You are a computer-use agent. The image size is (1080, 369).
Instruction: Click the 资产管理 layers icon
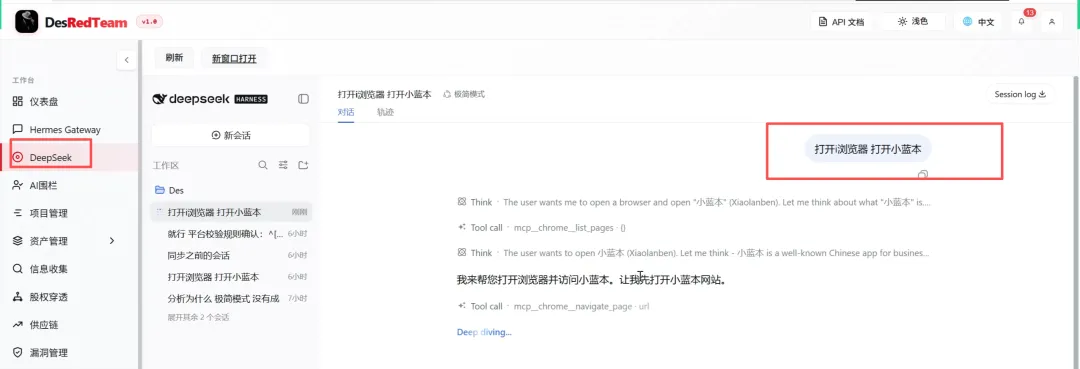coord(18,241)
